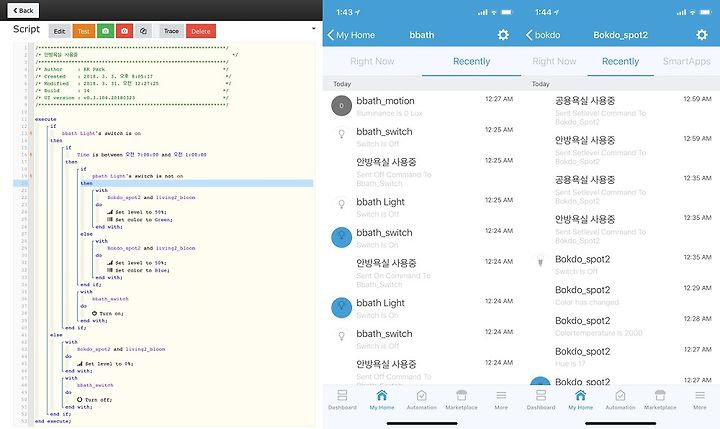This screenshot has height=429, width=720.
Task: Open Bokdo_spot2 'Colortemperature is 2000' entry
Action: pos(621,326)
